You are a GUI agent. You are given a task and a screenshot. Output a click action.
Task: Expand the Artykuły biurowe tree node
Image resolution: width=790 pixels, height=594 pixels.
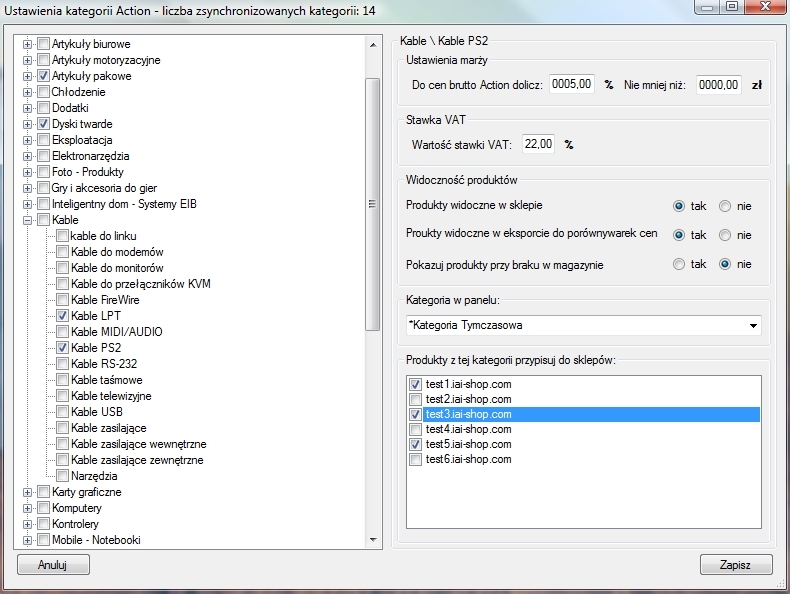click(28, 44)
